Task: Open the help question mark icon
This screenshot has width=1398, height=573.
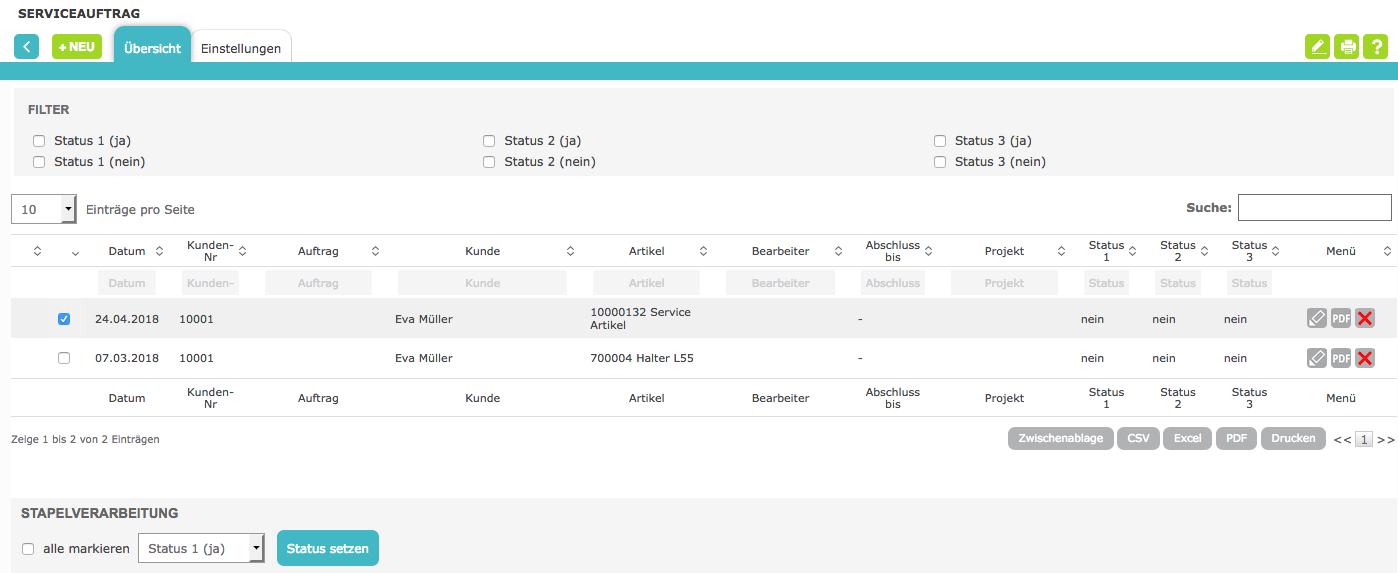Action: click(x=1375, y=47)
